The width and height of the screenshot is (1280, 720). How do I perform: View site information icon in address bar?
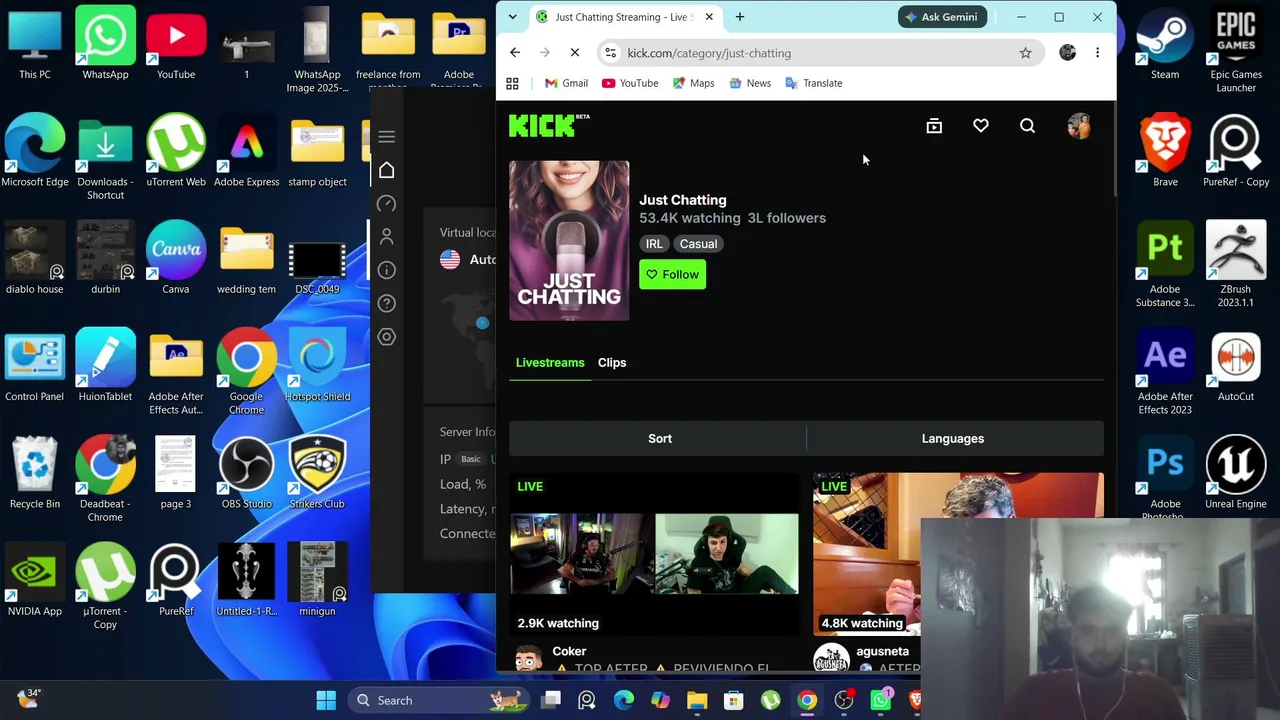(x=611, y=53)
